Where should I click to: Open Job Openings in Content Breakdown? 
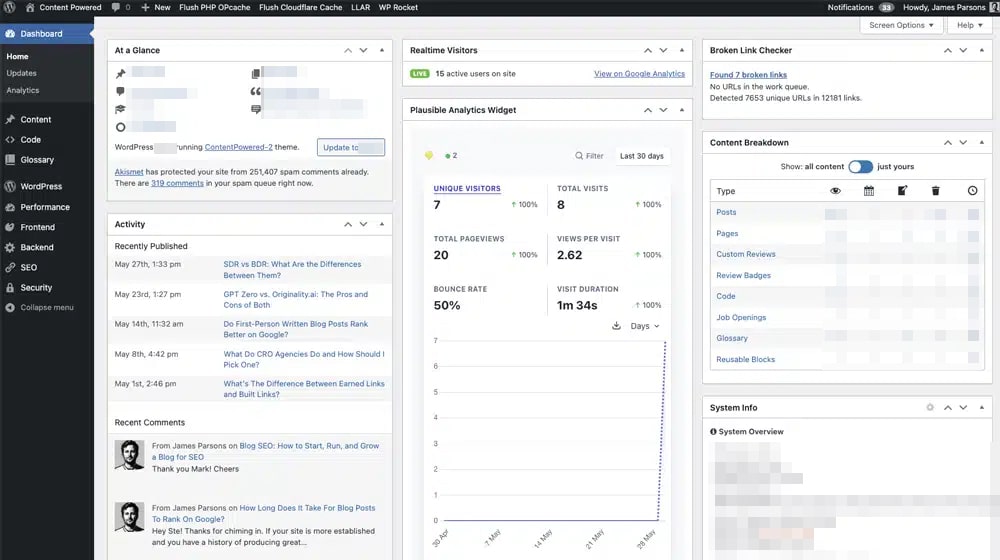pyautogui.click(x=741, y=318)
